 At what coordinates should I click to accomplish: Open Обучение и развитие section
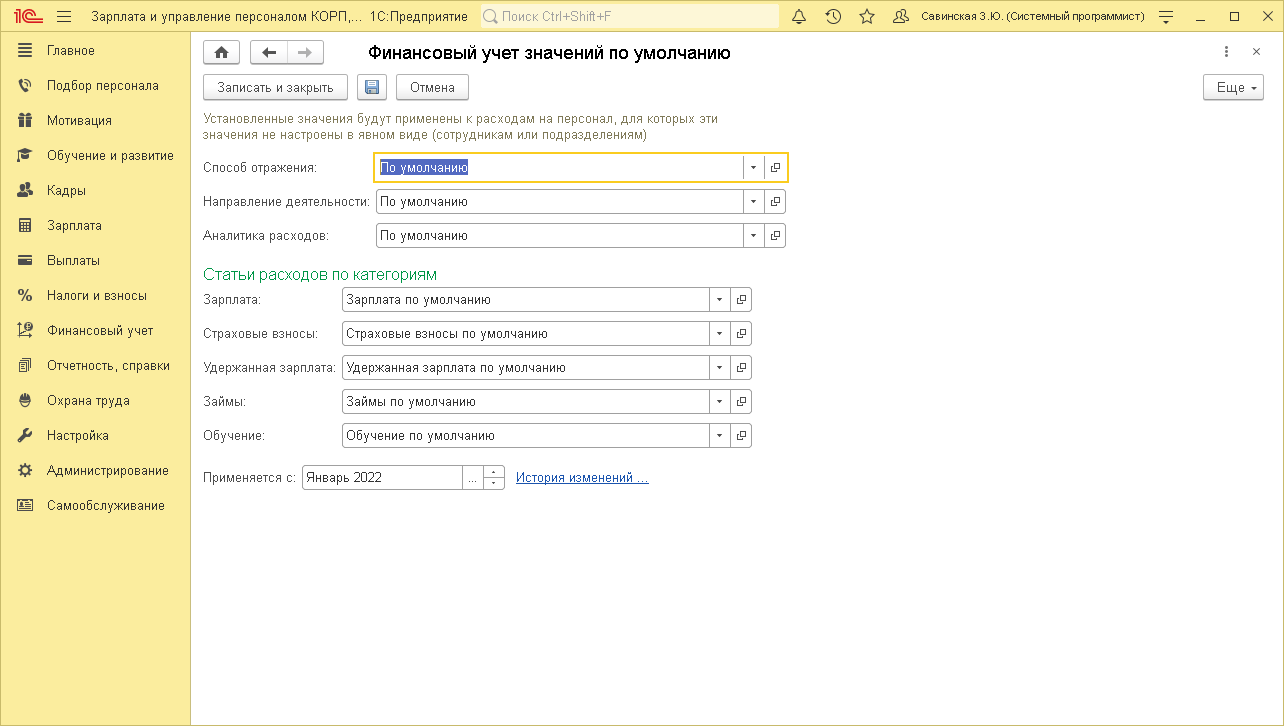click(x=95, y=156)
